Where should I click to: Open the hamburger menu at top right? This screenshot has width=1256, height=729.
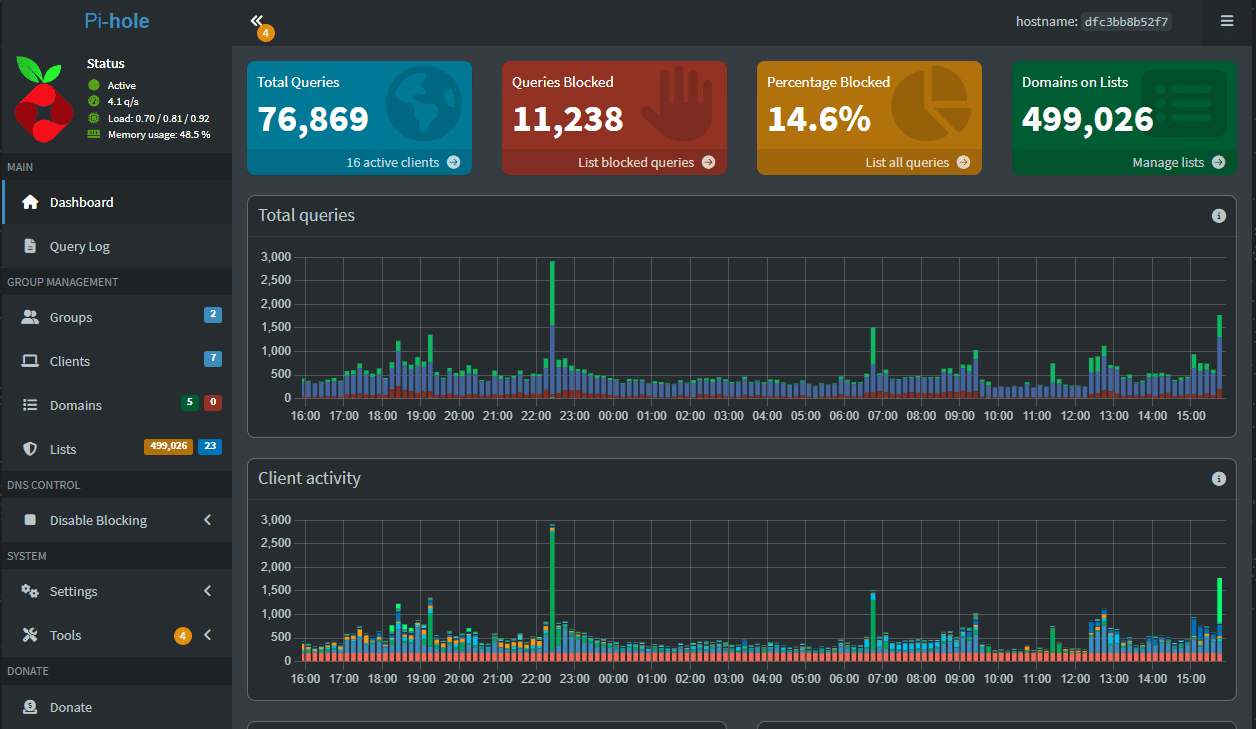coord(1227,21)
